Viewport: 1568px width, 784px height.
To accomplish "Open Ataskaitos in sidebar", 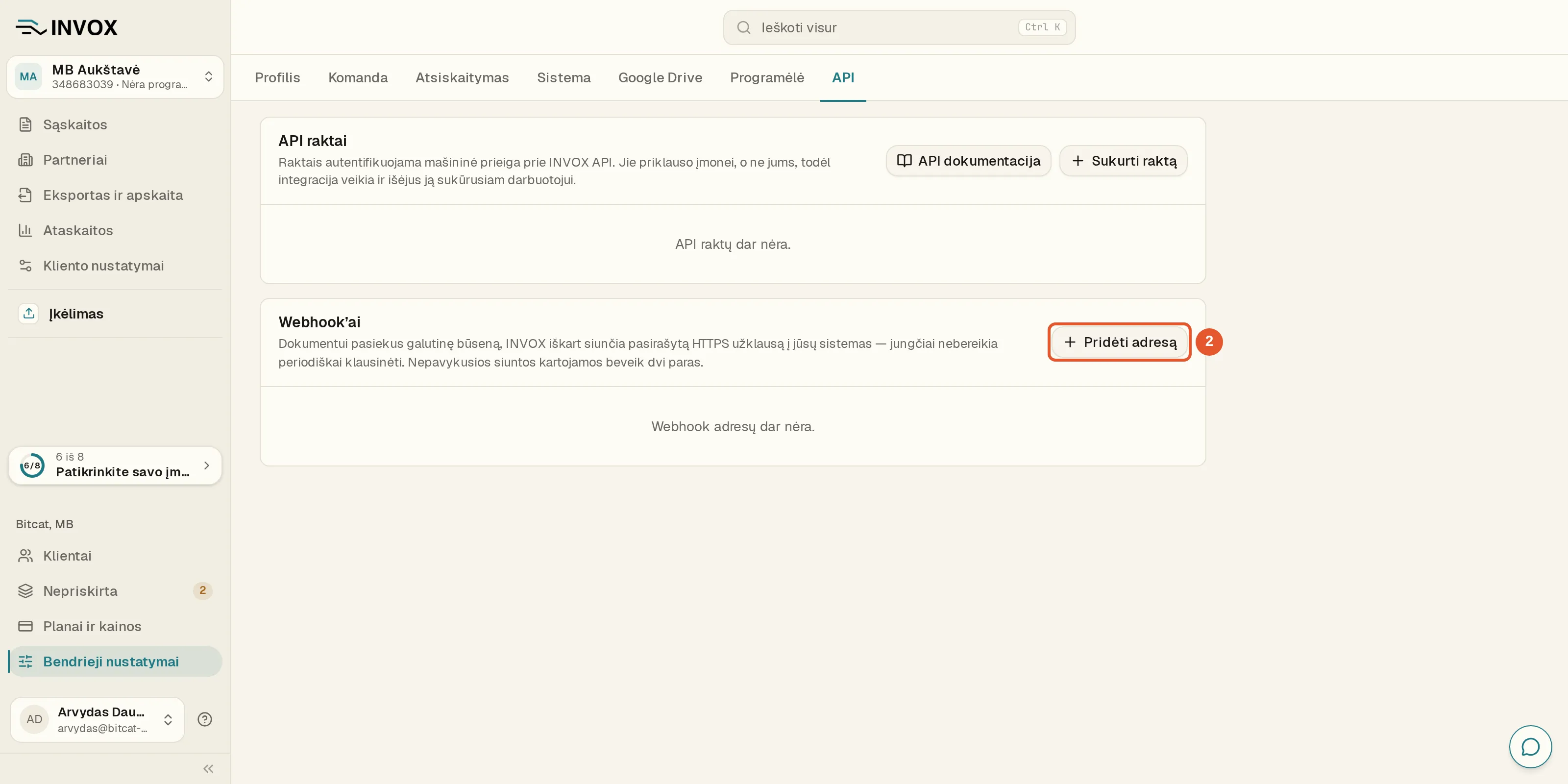I will coord(115,231).
